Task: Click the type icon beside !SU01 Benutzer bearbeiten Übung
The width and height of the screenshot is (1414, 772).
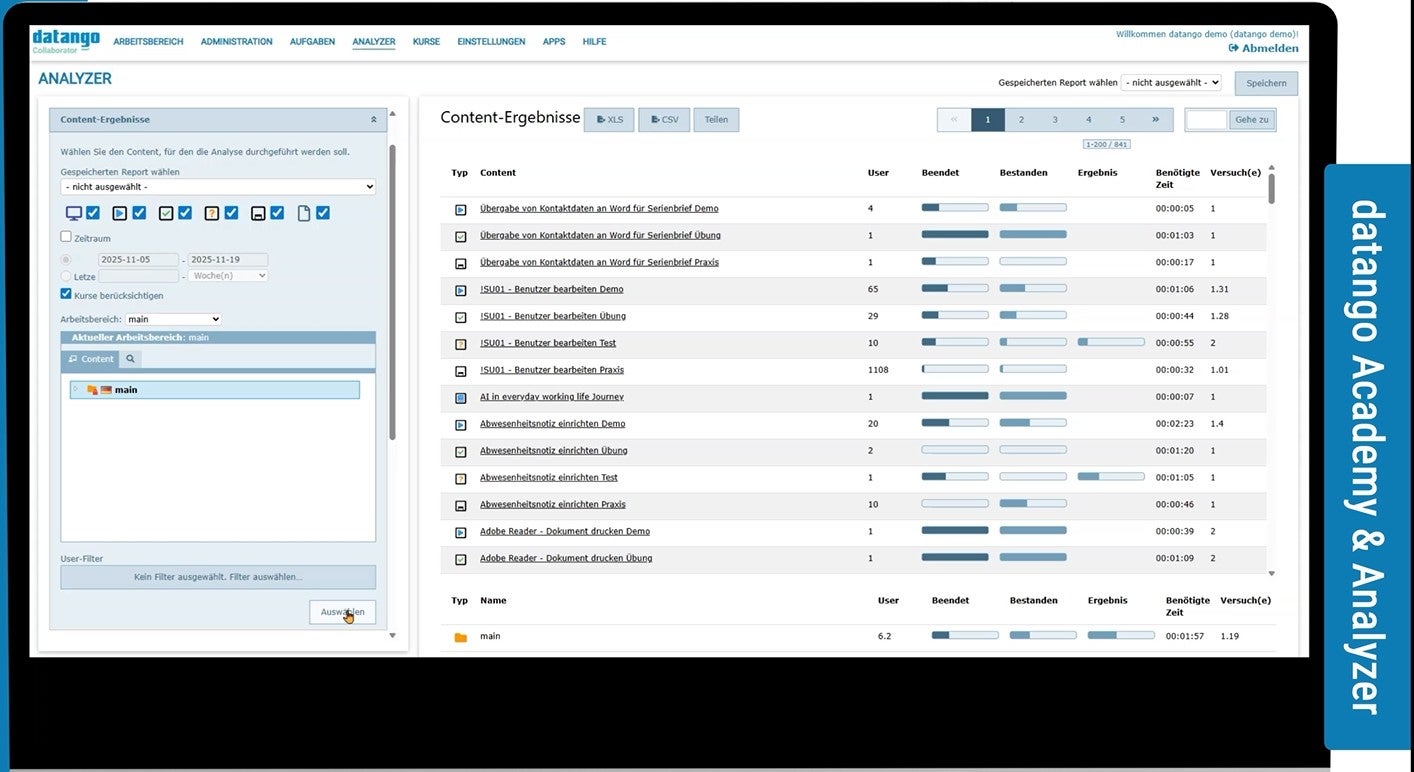Action: click(x=460, y=317)
